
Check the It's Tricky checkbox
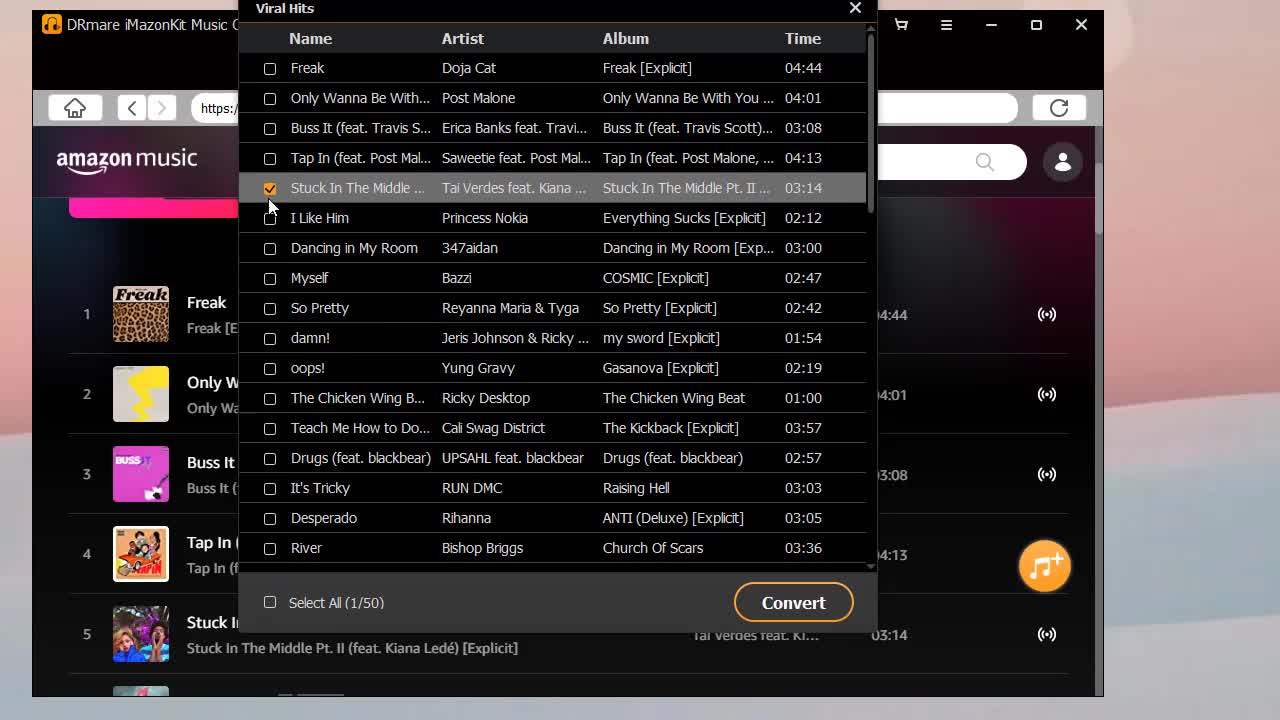270,488
